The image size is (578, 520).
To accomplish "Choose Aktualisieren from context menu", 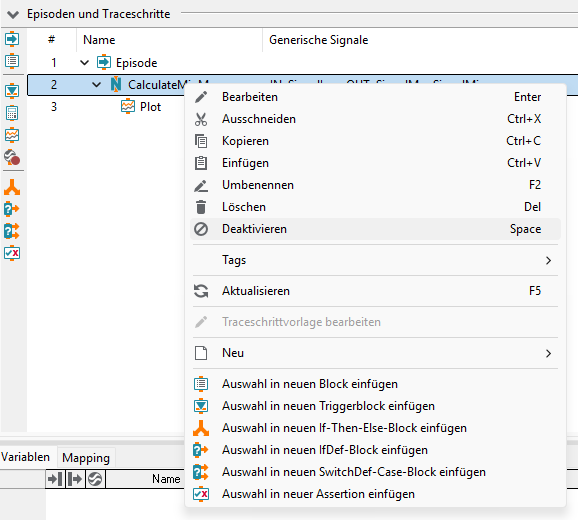I will (x=375, y=291).
